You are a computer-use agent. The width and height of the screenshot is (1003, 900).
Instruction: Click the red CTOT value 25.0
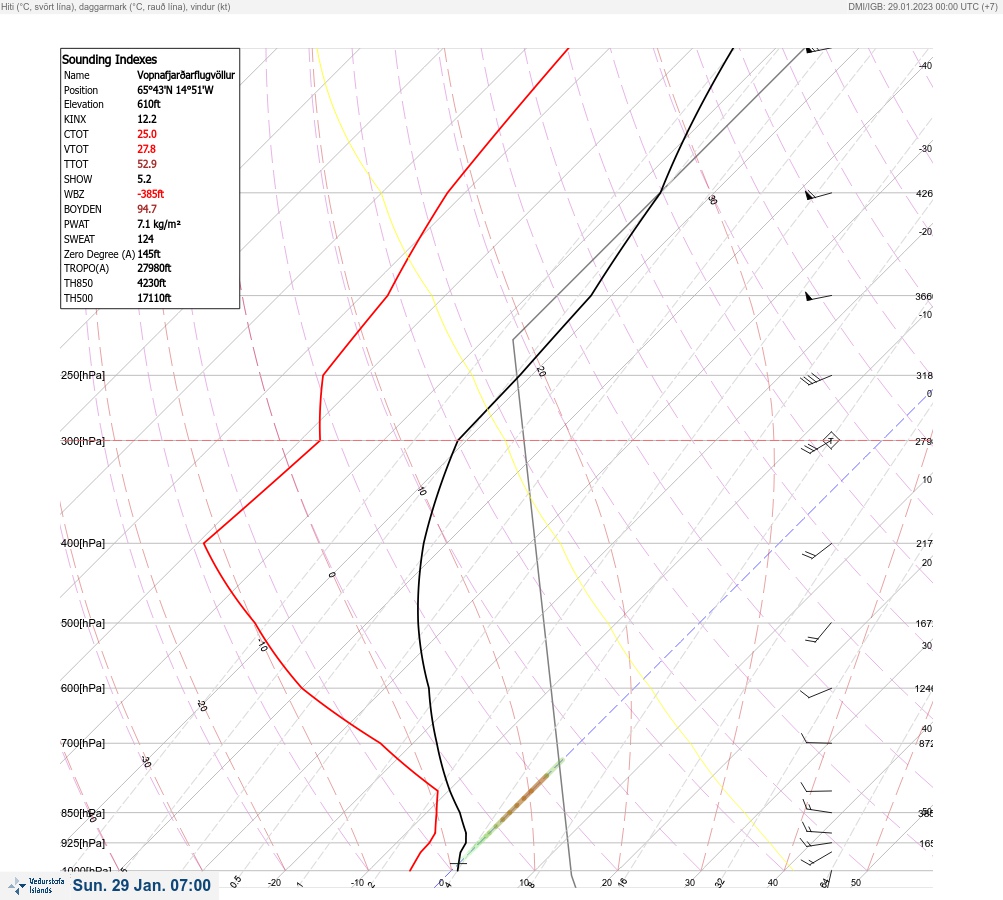click(146, 134)
